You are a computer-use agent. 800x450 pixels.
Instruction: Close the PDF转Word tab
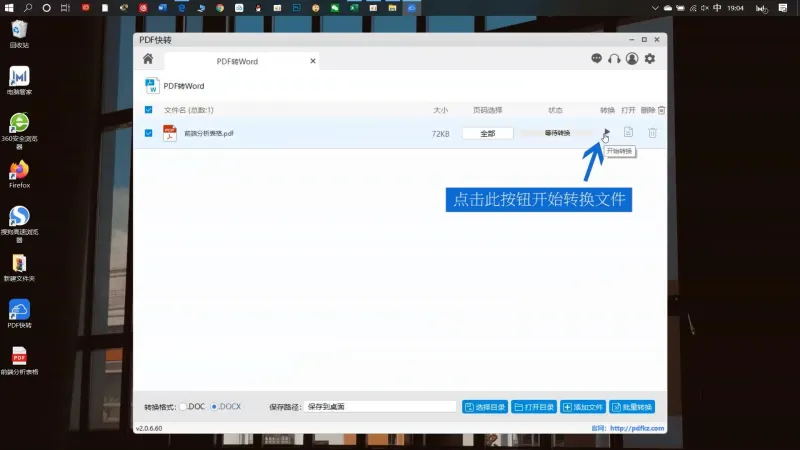click(x=313, y=61)
